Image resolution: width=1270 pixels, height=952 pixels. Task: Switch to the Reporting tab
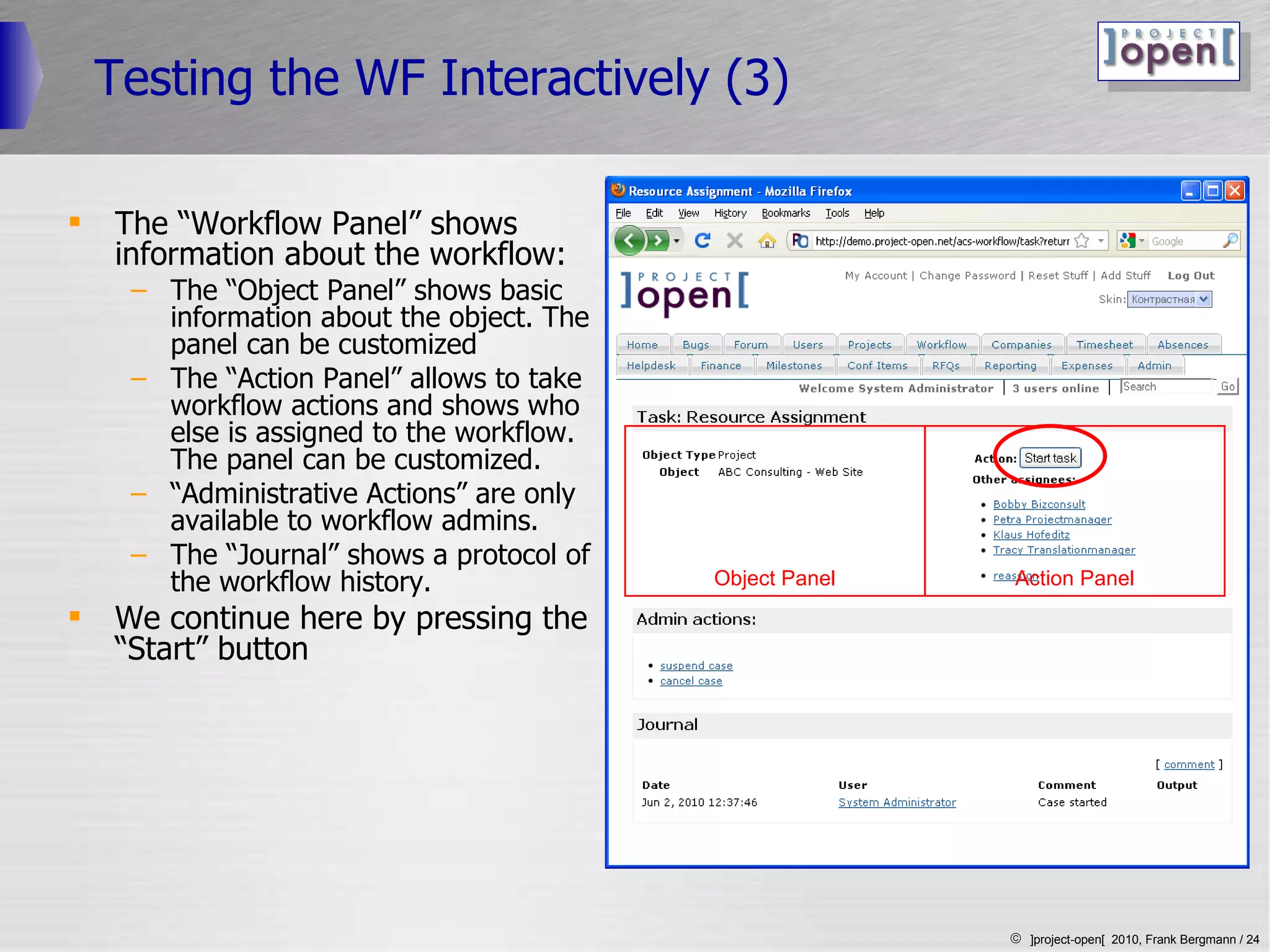[x=1010, y=366]
